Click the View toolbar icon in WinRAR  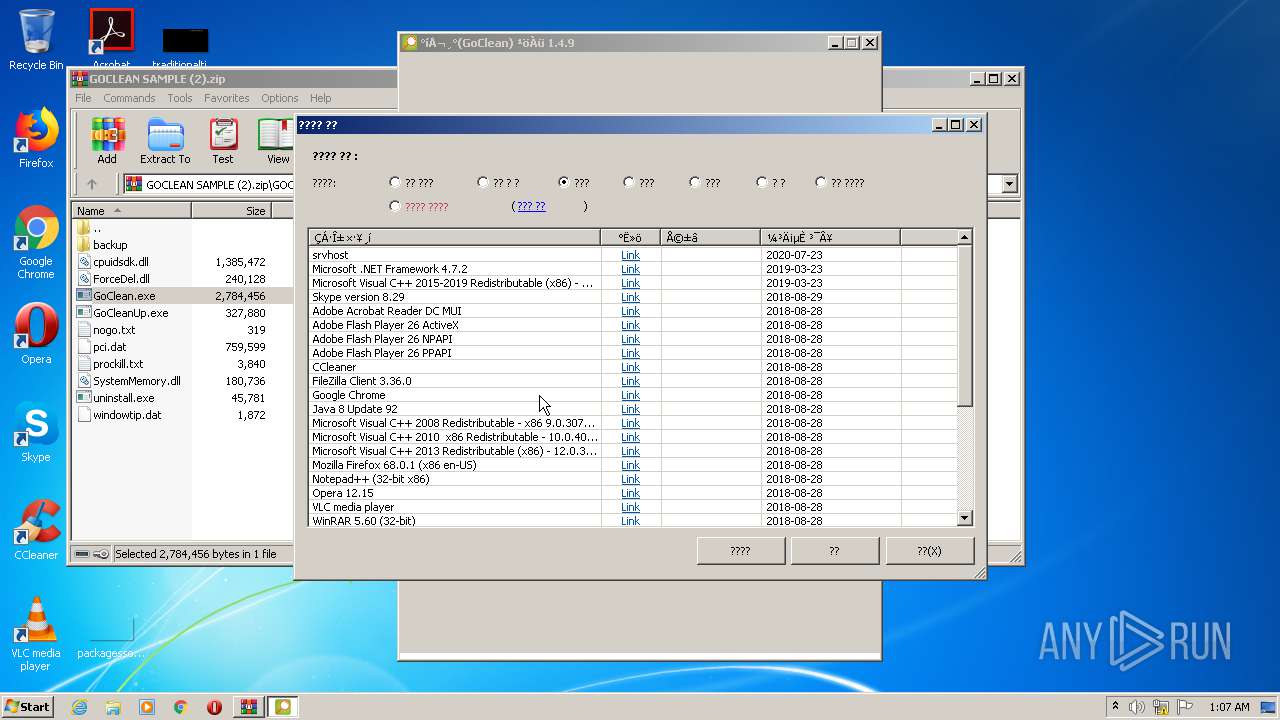pyautogui.click(x=277, y=141)
